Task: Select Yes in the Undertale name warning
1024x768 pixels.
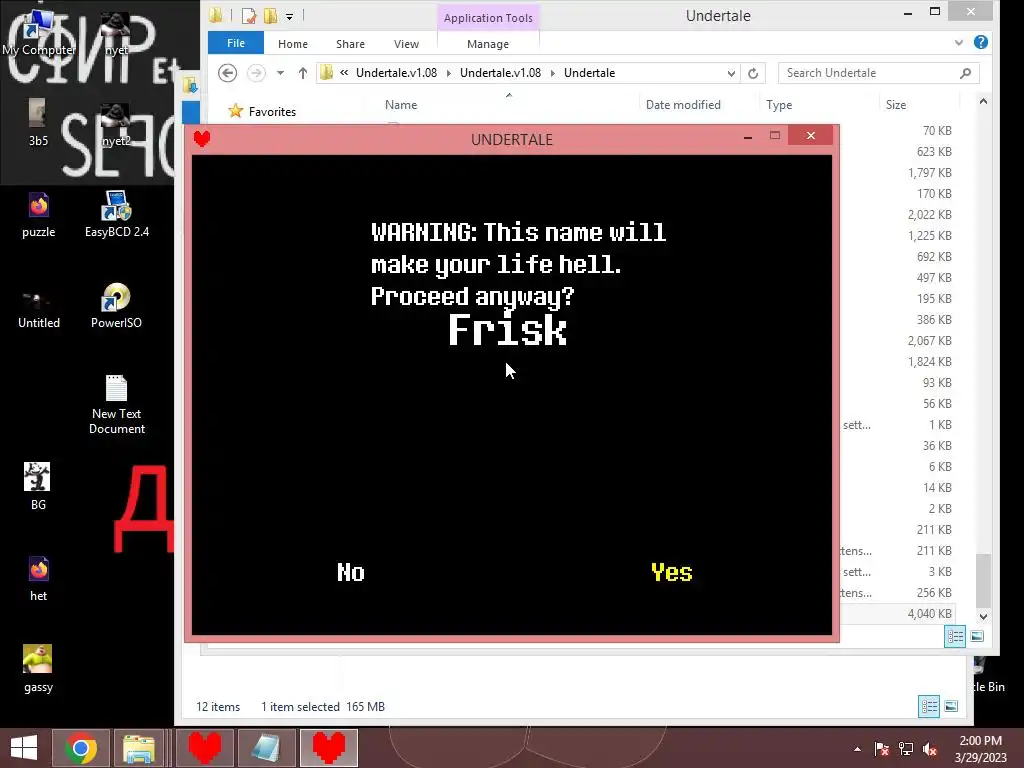Action: point(671,572)
